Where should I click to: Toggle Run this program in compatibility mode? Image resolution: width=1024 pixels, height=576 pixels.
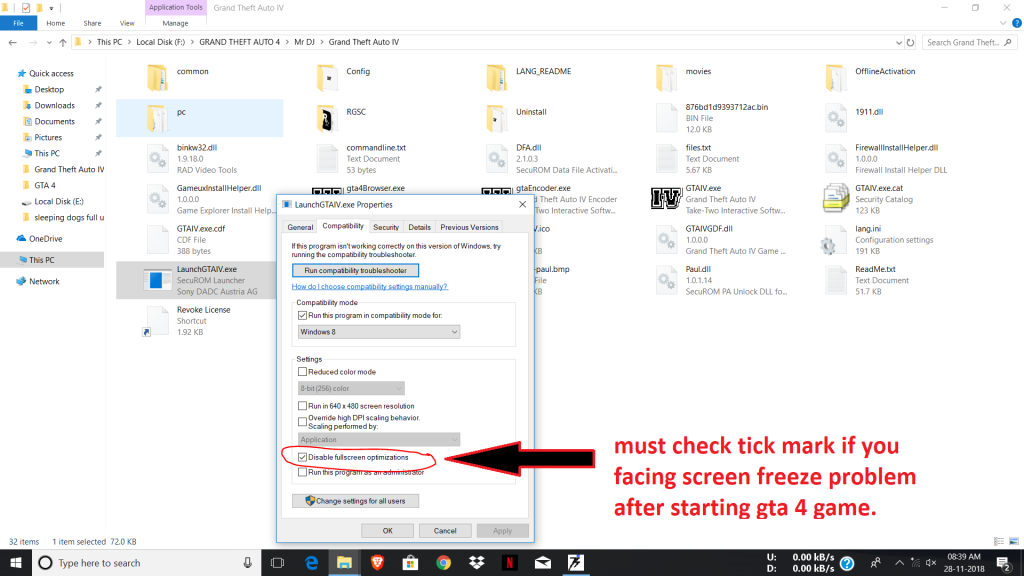(302, 315)
